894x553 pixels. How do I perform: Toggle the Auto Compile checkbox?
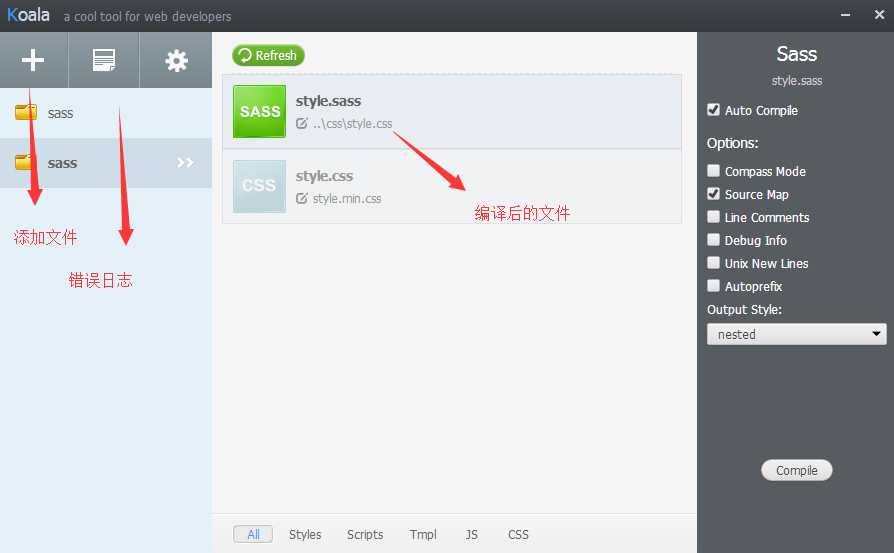713,109
